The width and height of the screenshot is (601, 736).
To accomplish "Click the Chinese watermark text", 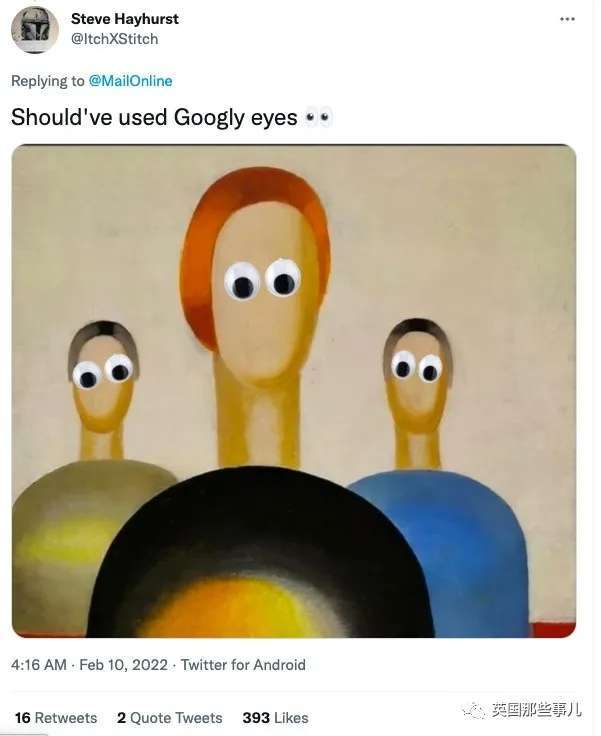I will coord(537,710).
